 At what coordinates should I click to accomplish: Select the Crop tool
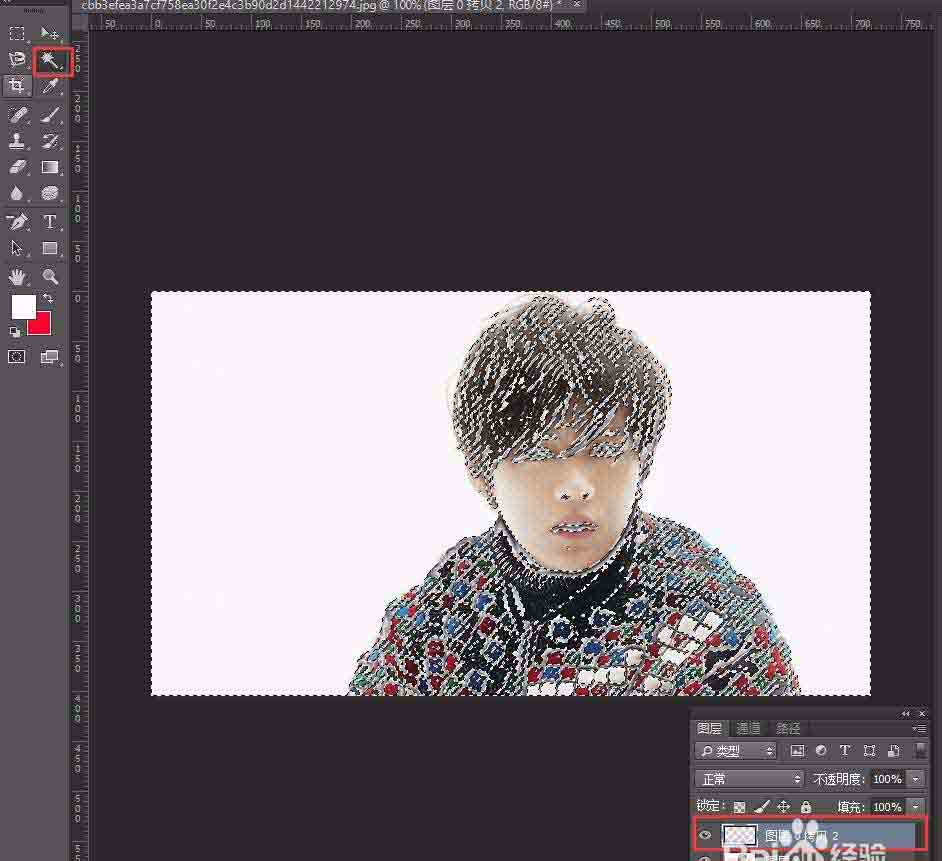coord(17,87)
